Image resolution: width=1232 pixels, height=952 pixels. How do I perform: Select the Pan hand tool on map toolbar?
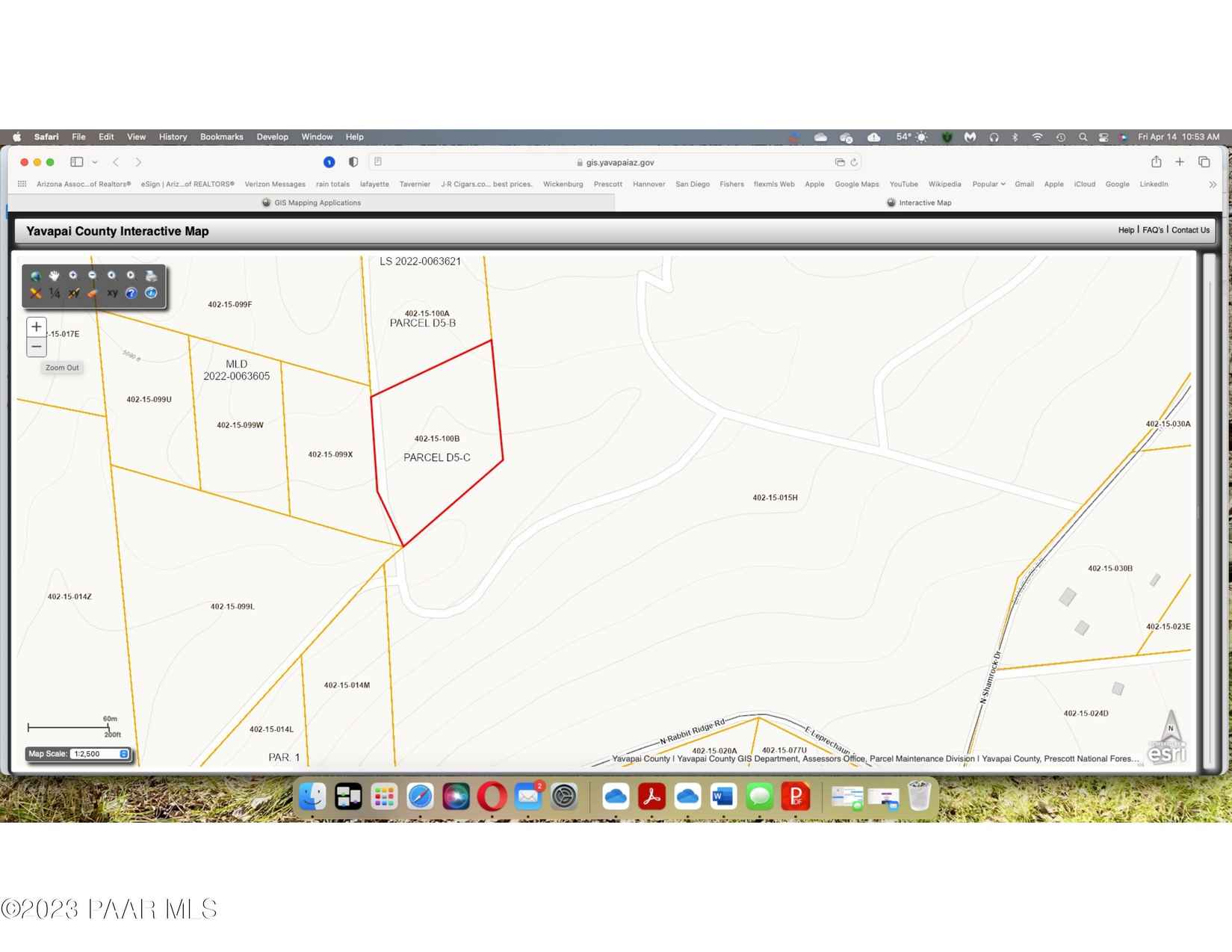54,275
